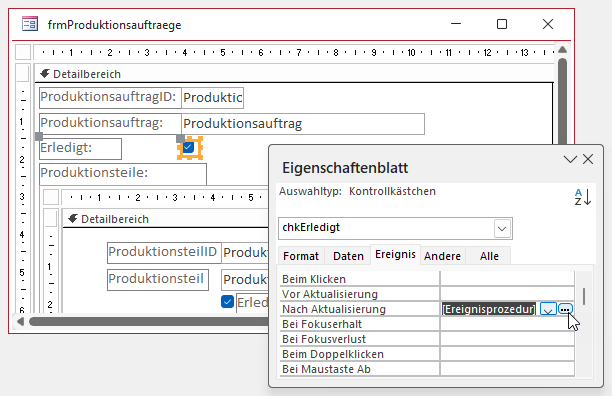Click the move handle of the selected checkbox
This screenshot has height=396, width=612.
pyautogui.click(x=180, y=139)
